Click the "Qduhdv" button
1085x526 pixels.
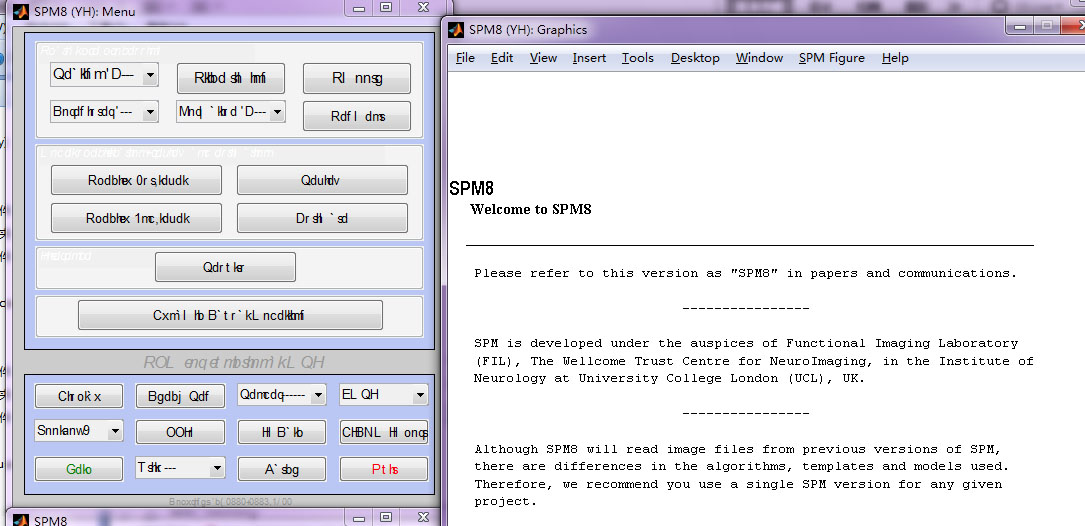pos(322,180)
